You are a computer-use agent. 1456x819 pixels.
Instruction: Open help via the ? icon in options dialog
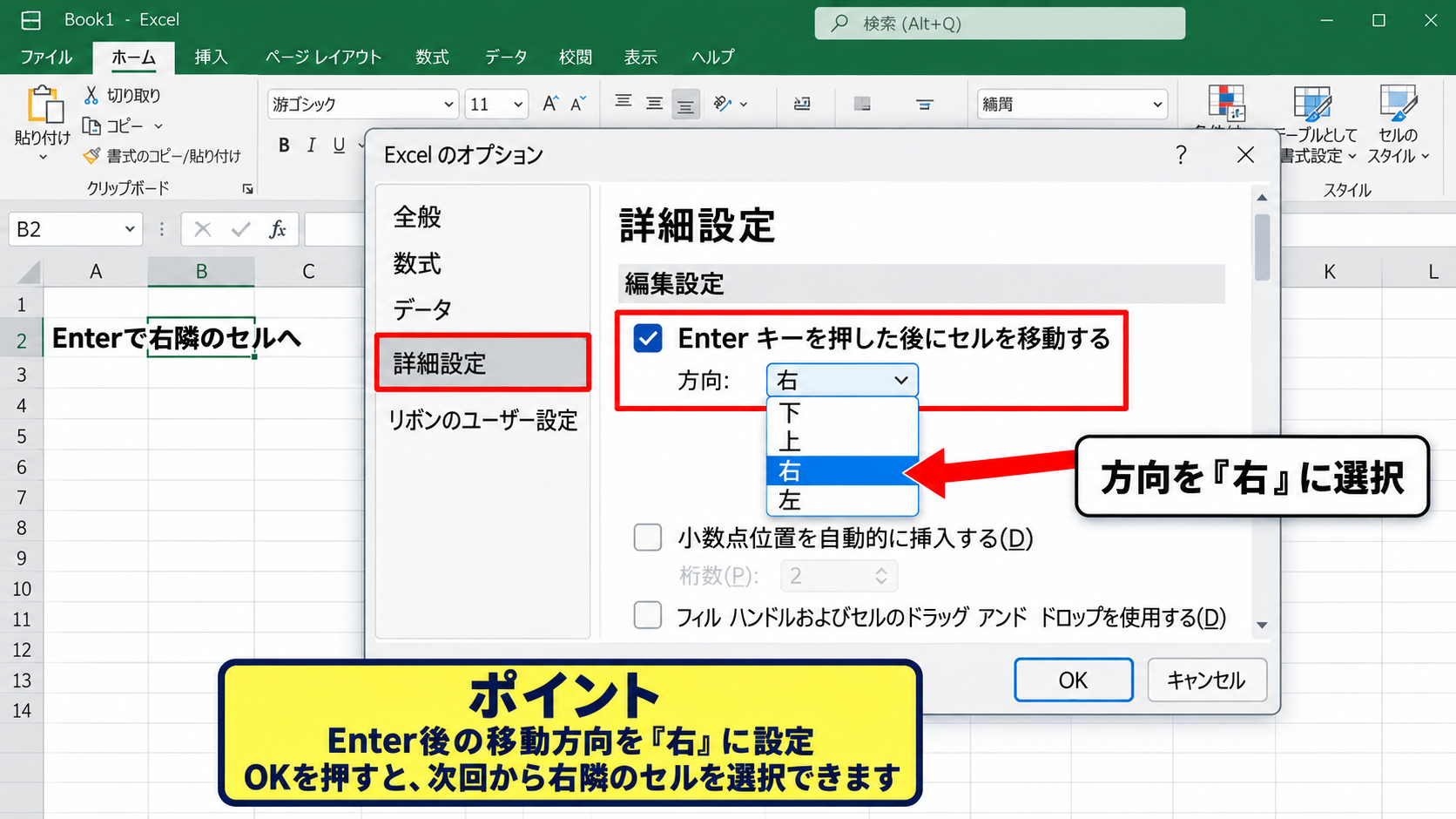[x=1181, y=155]
